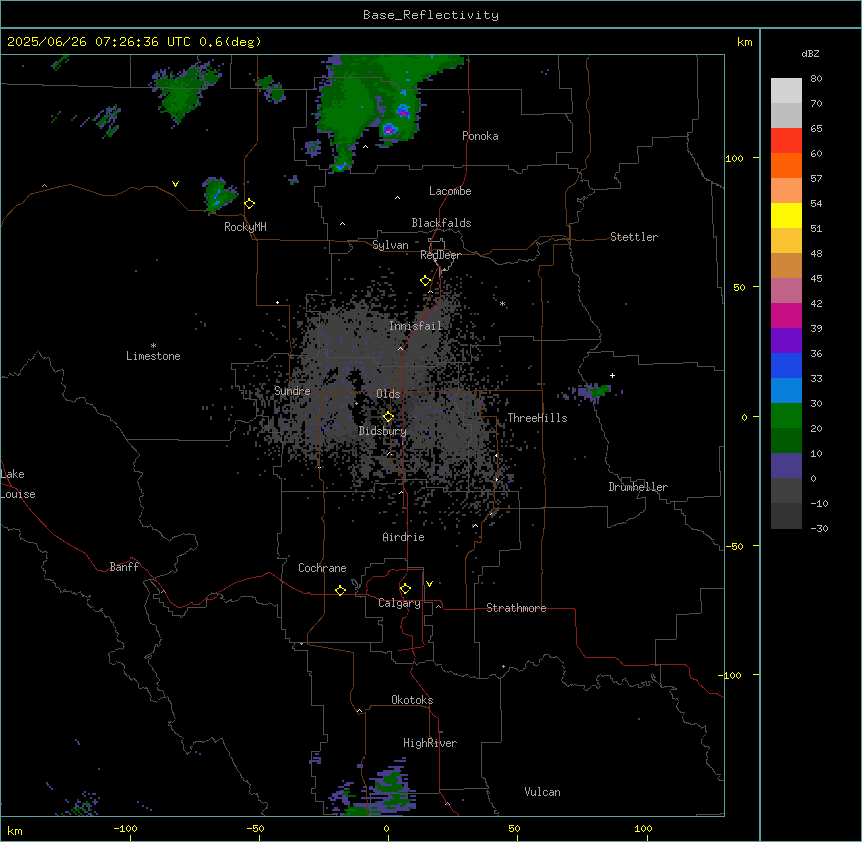Click the white plus marker north of Drumheller
The image size is (862, 842).
[612, 375]
